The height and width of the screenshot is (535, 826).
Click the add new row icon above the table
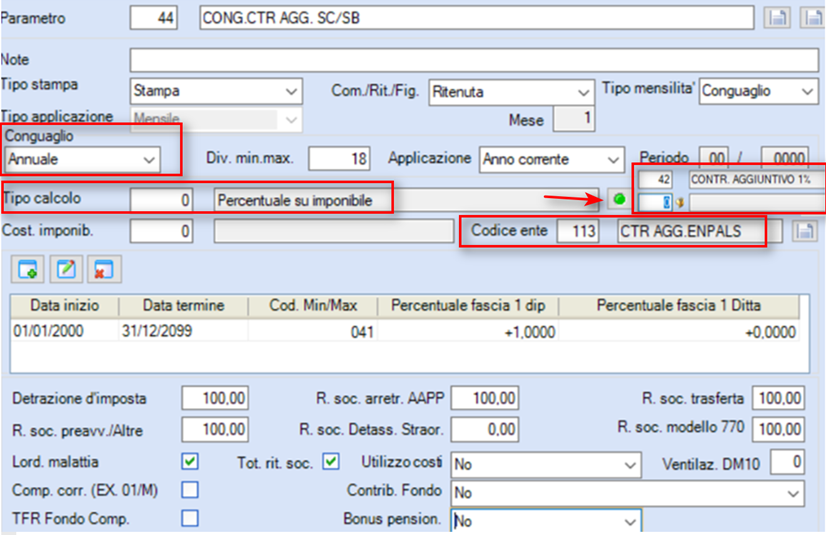pyautogui.click(x=27, y=270)
